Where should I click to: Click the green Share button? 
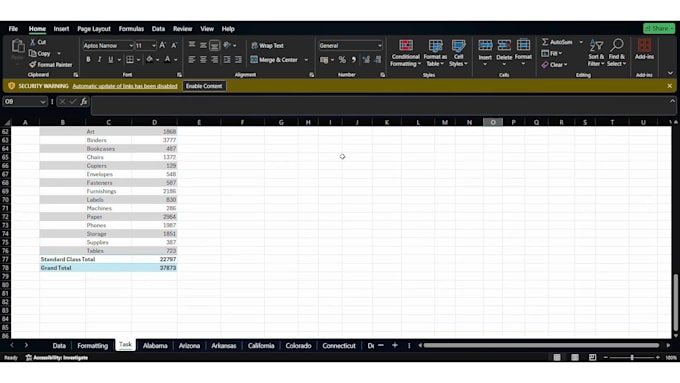point(659,28)
